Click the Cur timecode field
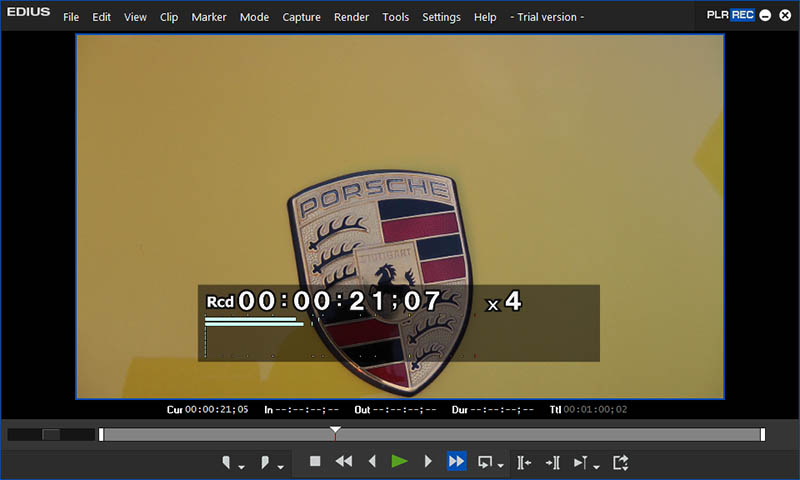Viewport: 800px width, 480px height. (x=207, y=409)
